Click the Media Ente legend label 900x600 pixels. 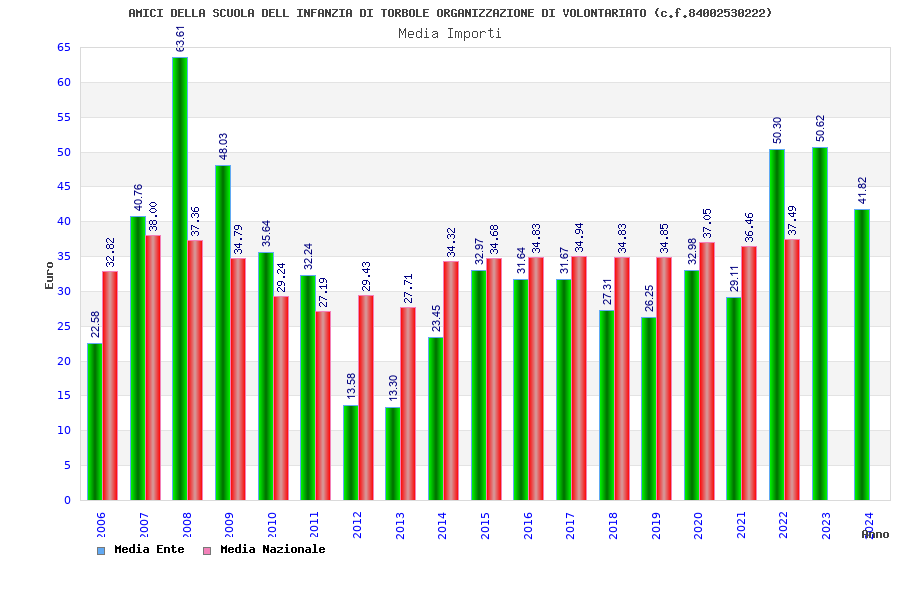[x=149, y=549]
